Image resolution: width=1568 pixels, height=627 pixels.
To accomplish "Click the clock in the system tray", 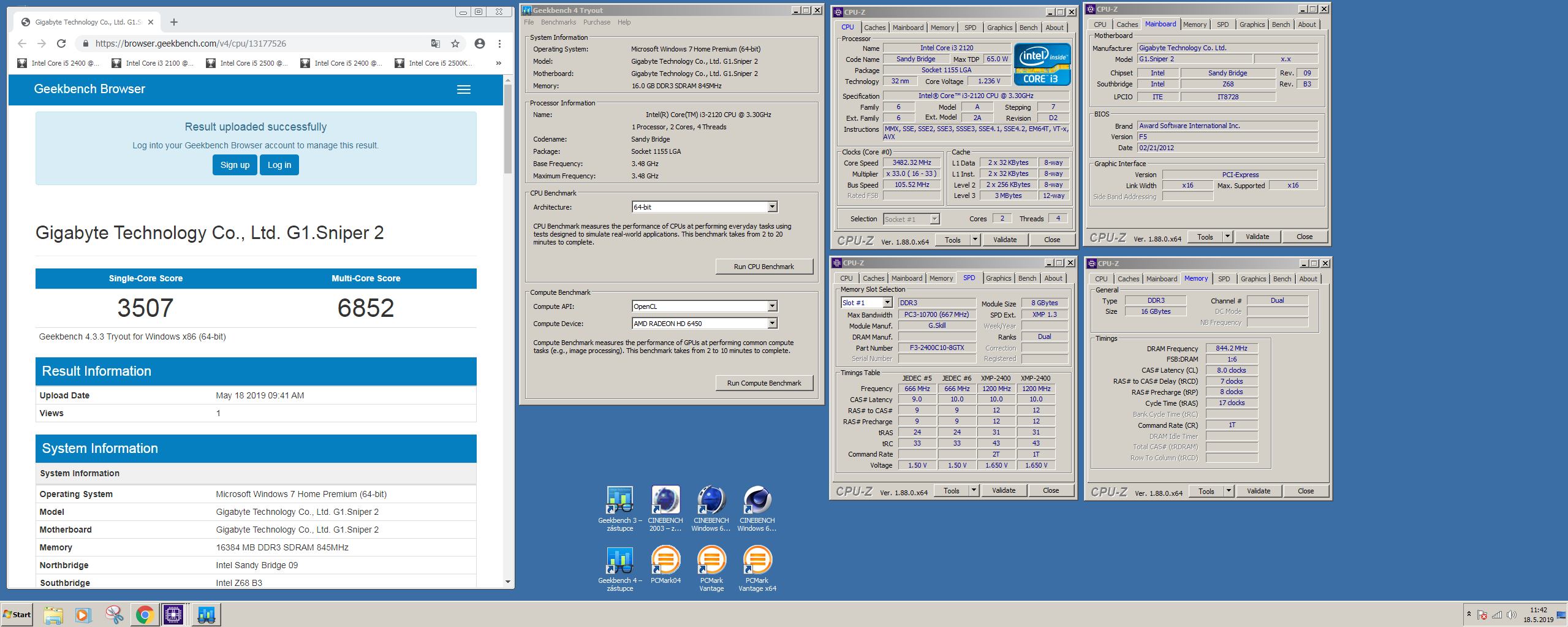I will click(1538, 615).
